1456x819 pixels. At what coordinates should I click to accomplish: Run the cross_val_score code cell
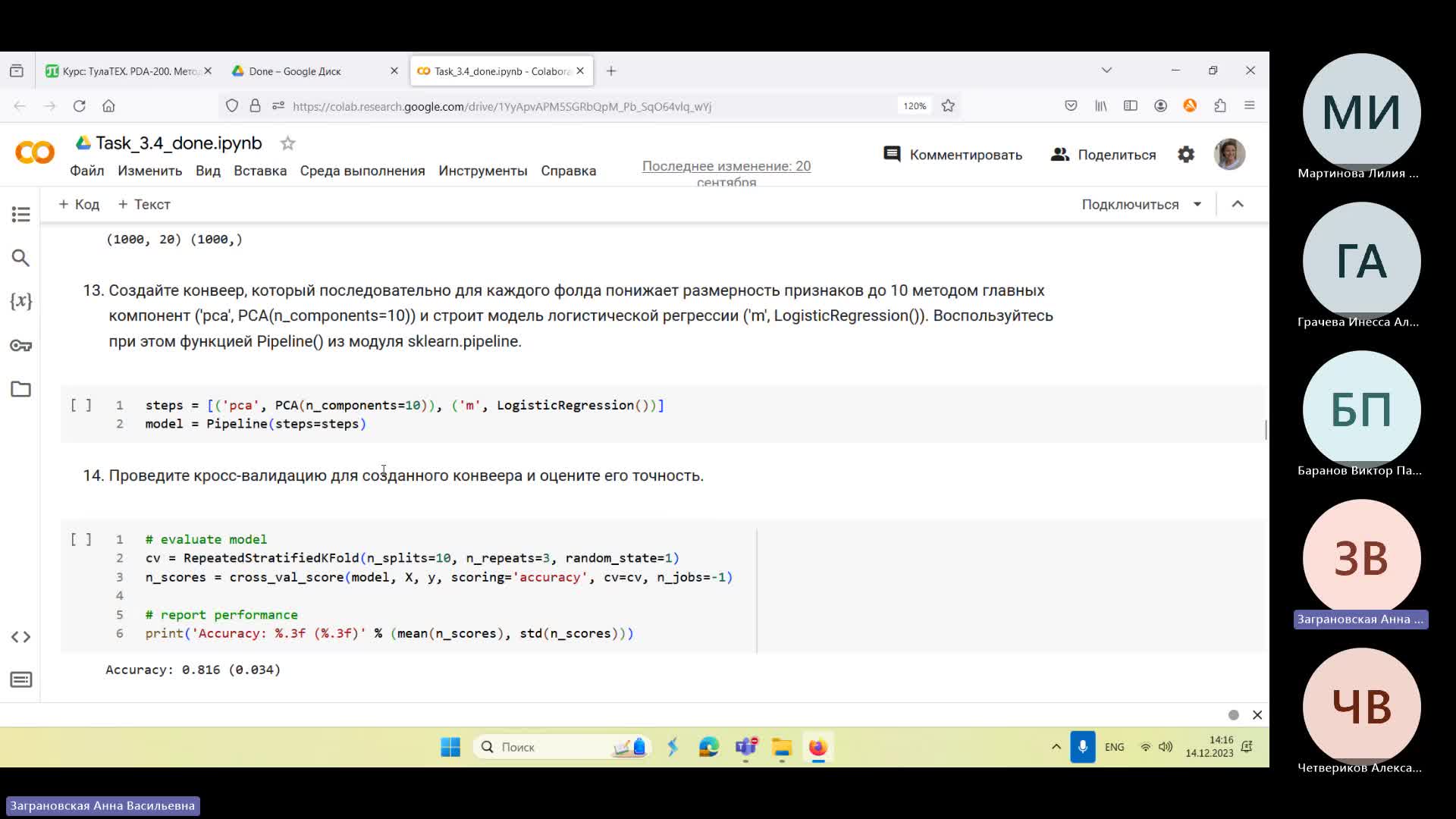point(81,539)
